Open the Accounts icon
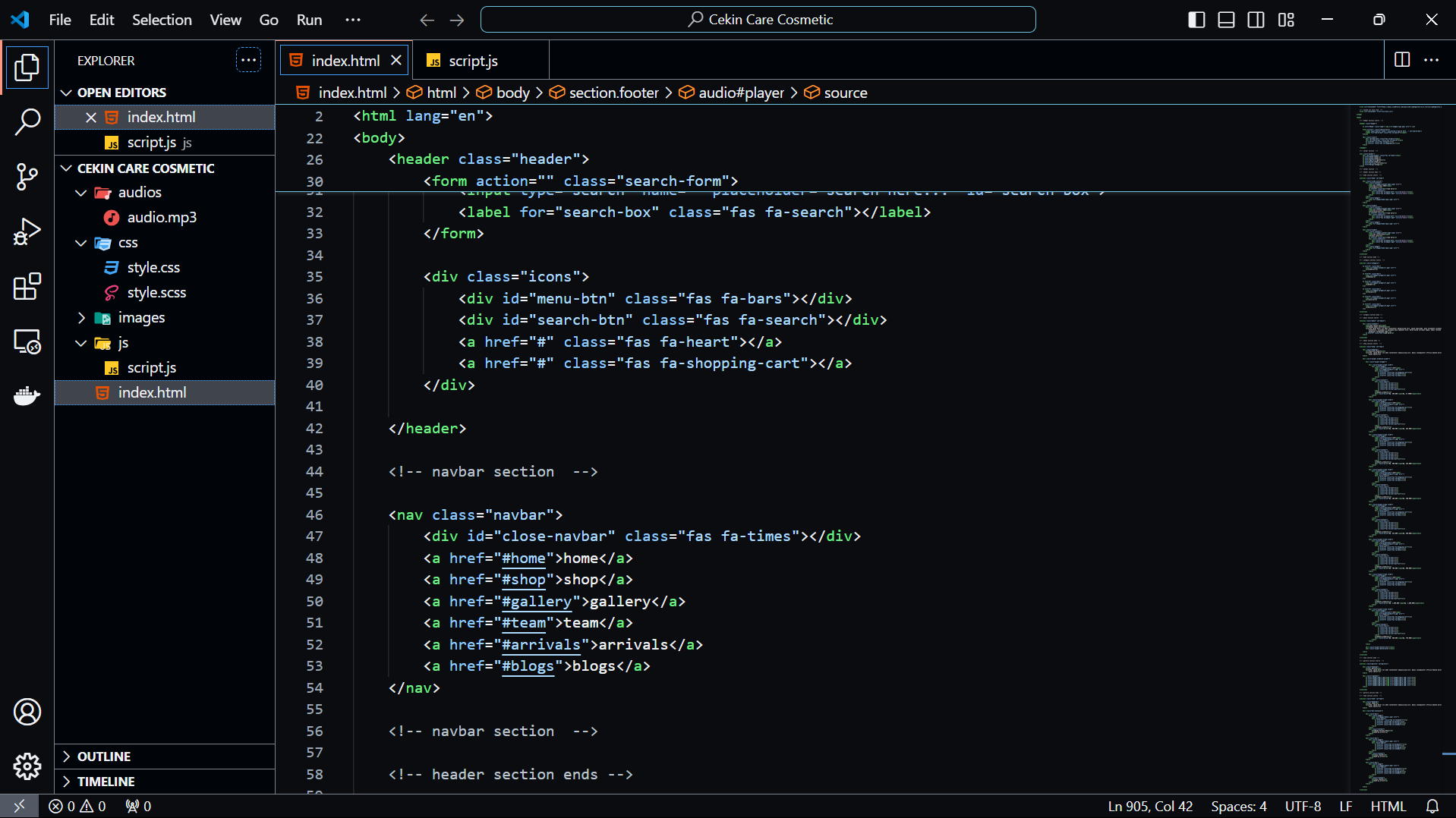1456x818 pixels. tap(27, 712)
